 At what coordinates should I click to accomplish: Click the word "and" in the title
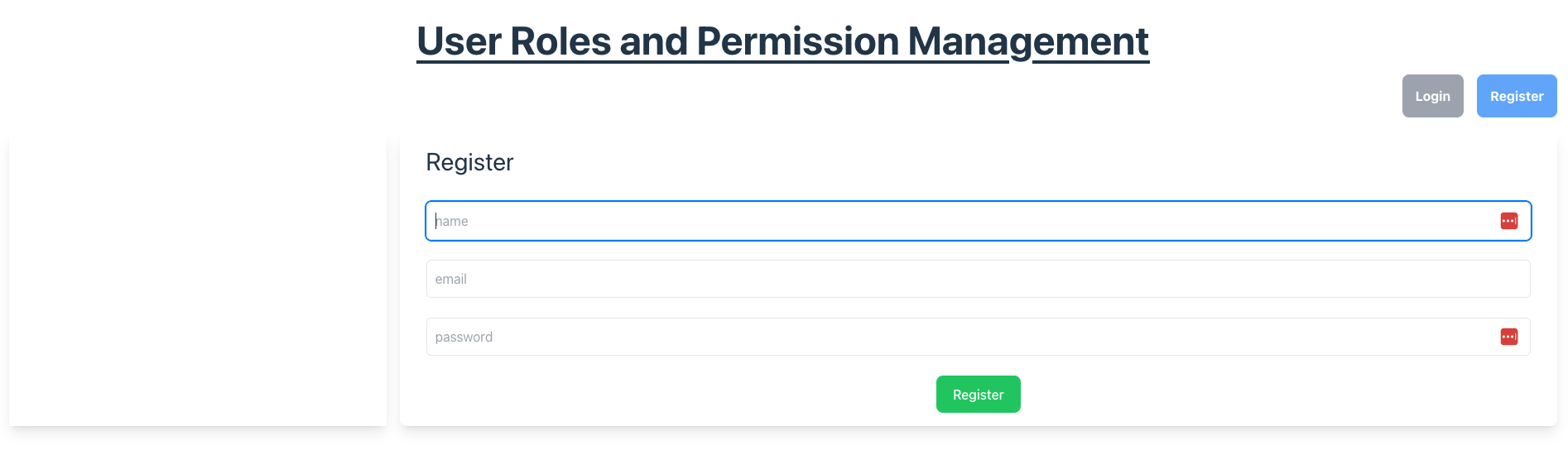click(x=653, y=41)
